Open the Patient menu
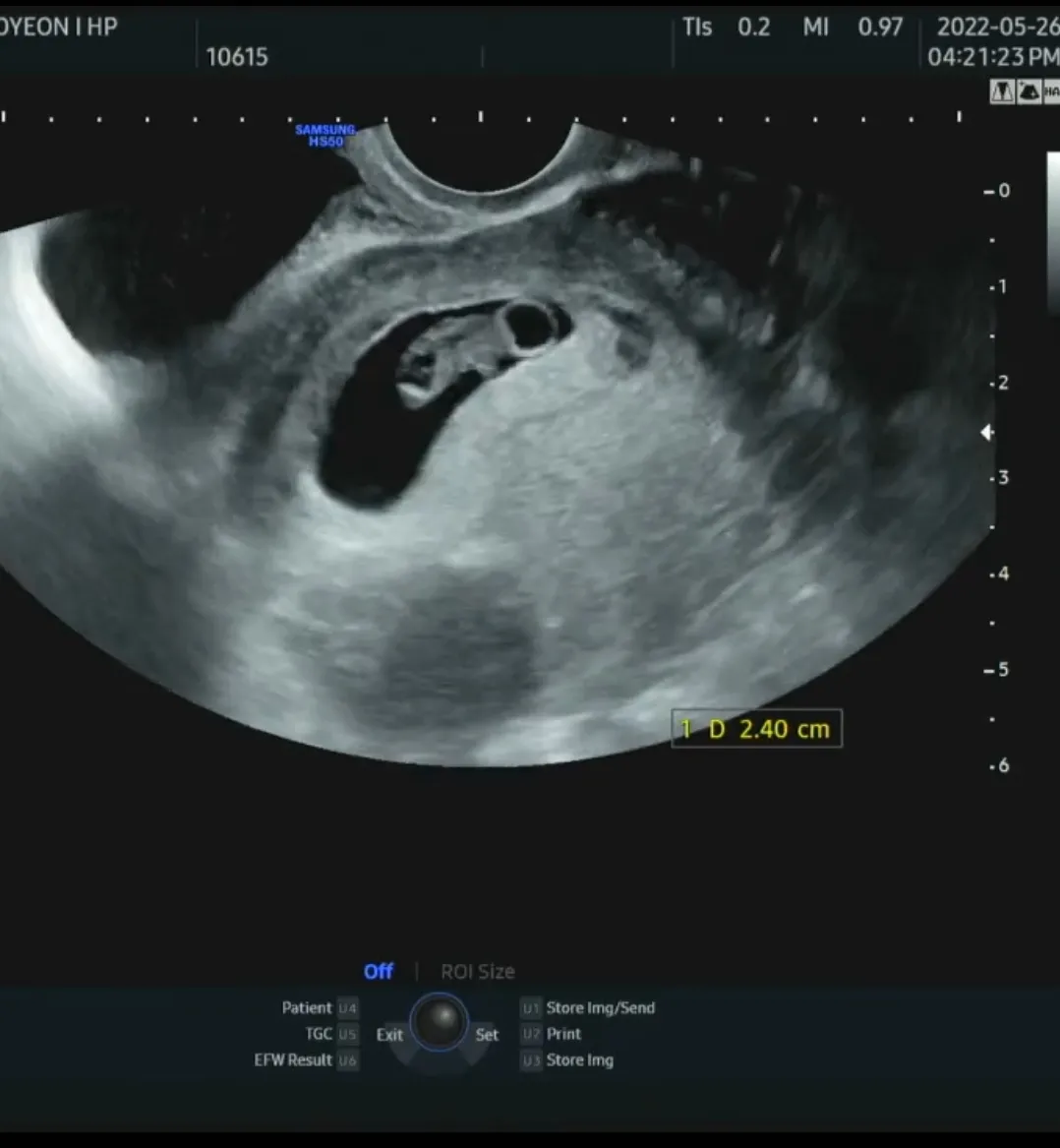The image size is (1060, 1148). pyautogui.click(x=307, y=1008)
